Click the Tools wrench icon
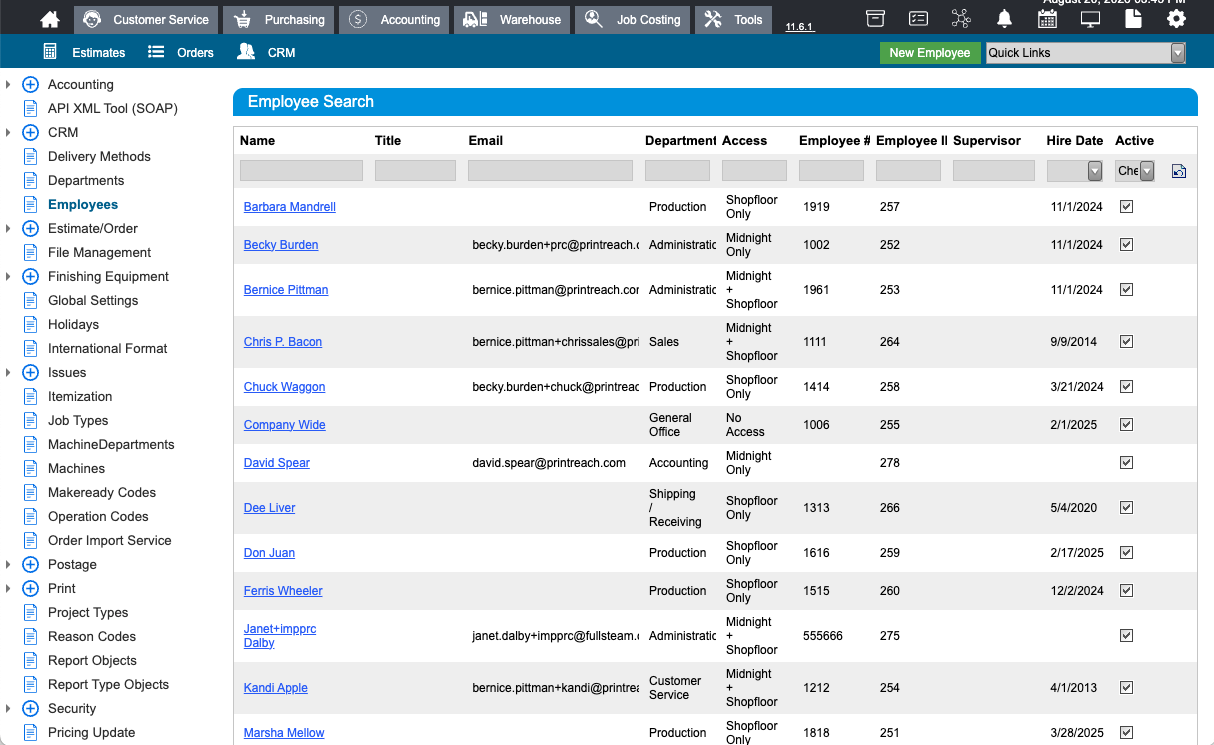The height and width of the screenshot is (745, 1214). (x=713, y=19)
